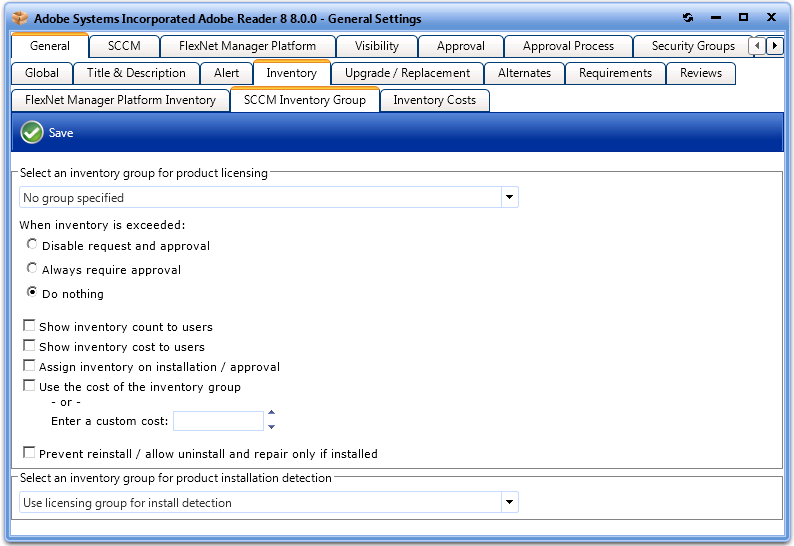Viewport: 794px width, 546px height.
Task: Open the product licensing inventory group dropdown
Action: pos(509,198)
